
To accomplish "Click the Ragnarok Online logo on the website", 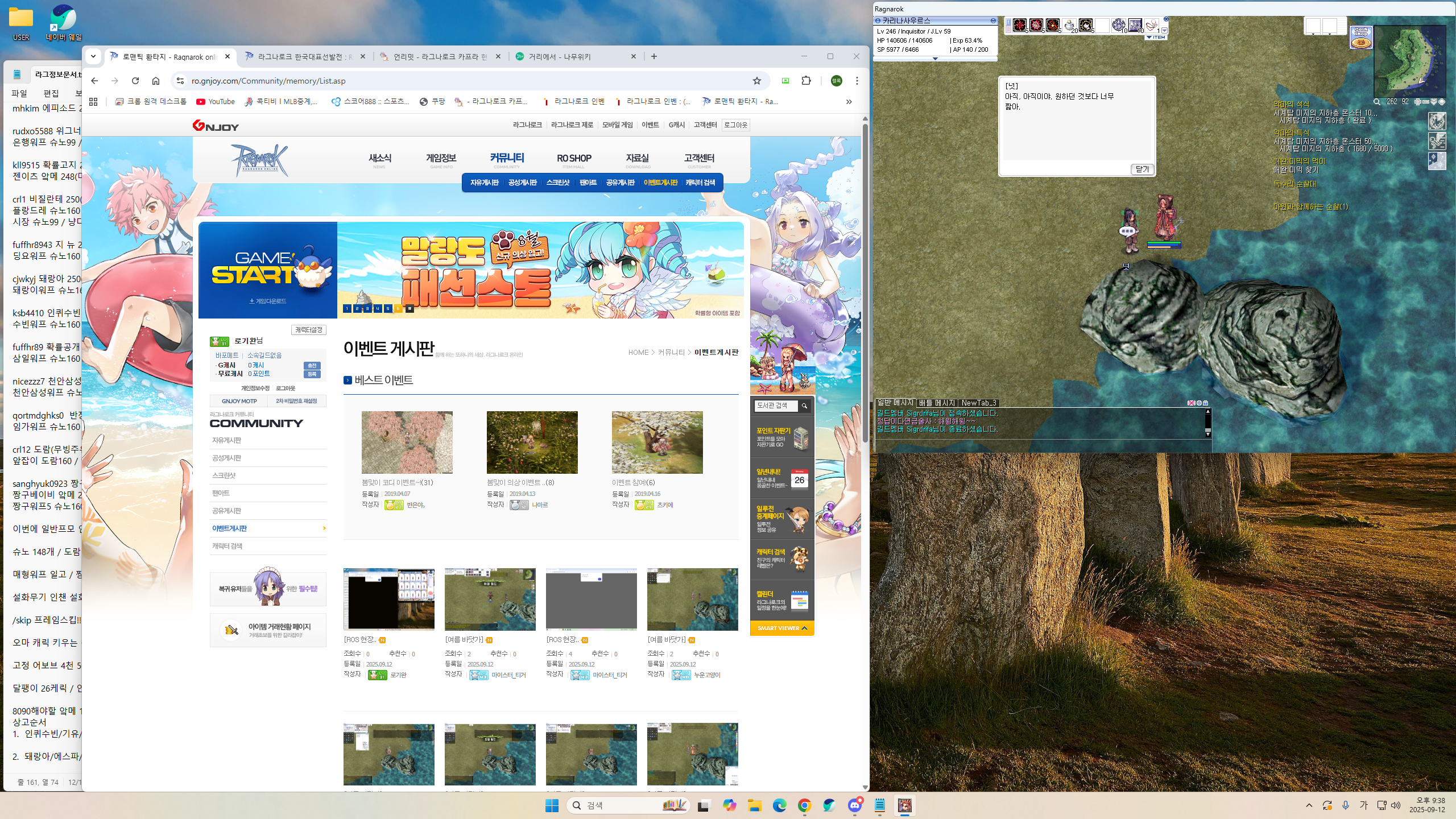I will 259,160.
